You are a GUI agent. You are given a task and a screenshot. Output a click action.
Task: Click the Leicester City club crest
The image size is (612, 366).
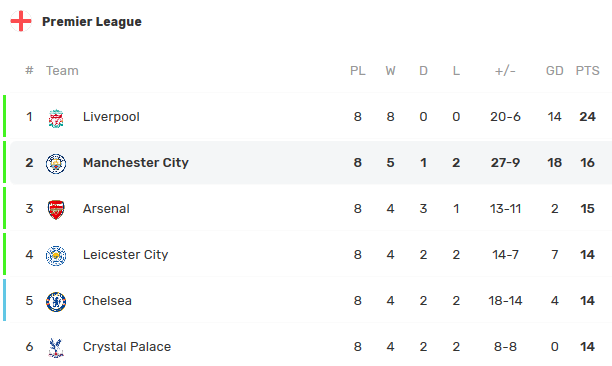coord(56,256)
